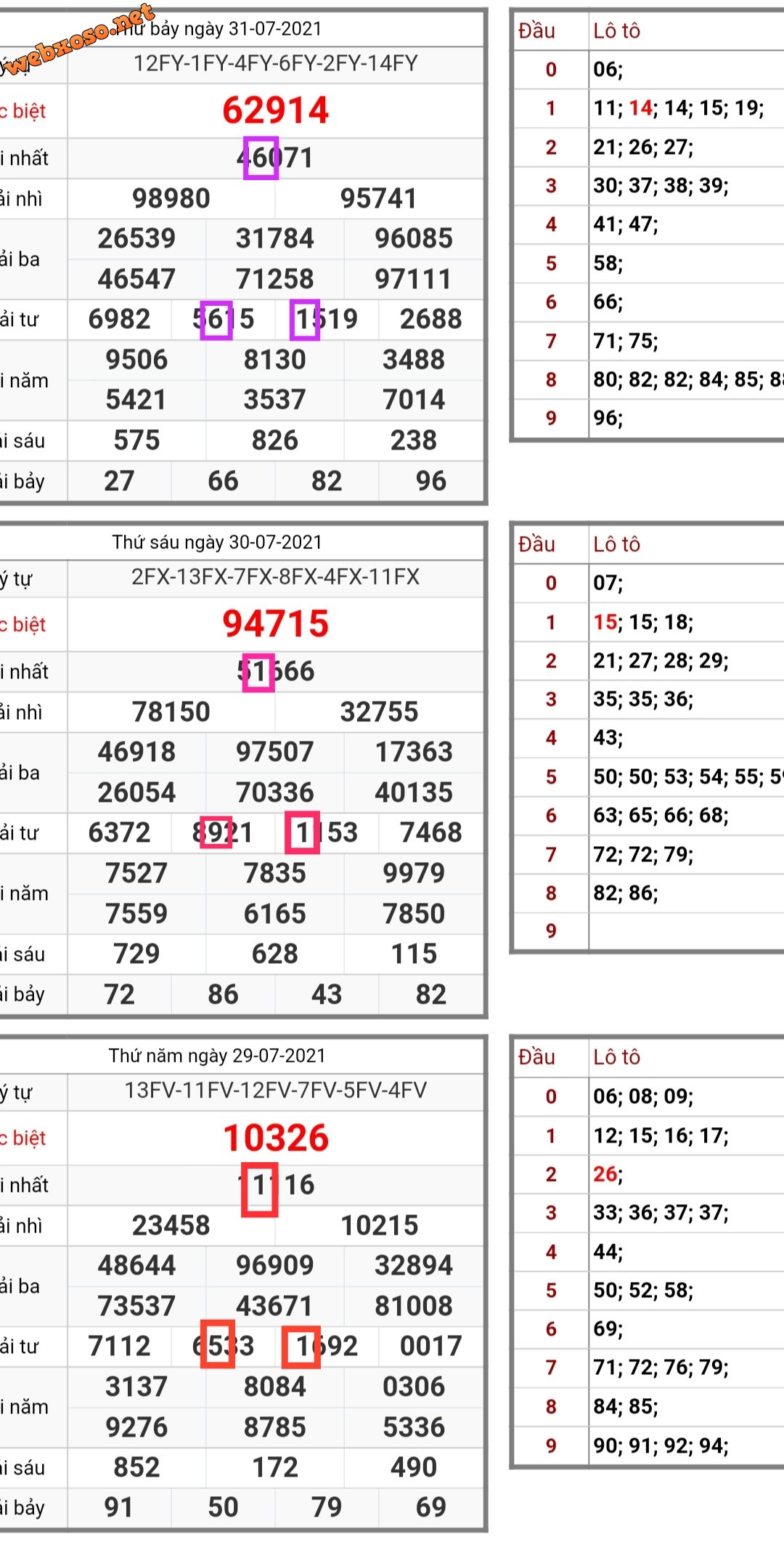Image resolution: width=784 pixels, height=1542 pixels.
Task: Click the date header Thứ năm ngày 29-07-2021
Action: 217,1055
